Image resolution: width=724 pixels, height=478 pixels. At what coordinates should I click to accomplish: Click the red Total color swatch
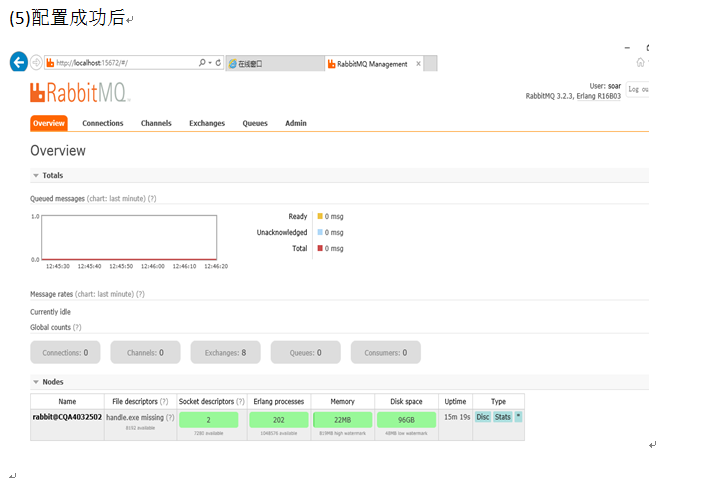(320, 248)
